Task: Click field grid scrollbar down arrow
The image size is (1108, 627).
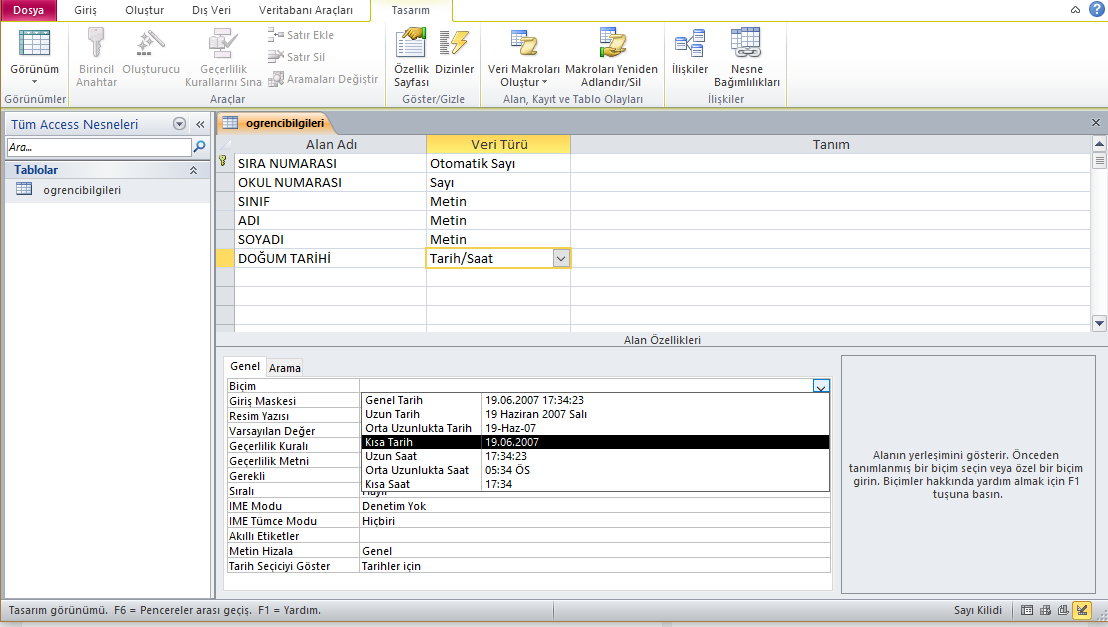Action: pyautogui.click(x=1099, y=324)
